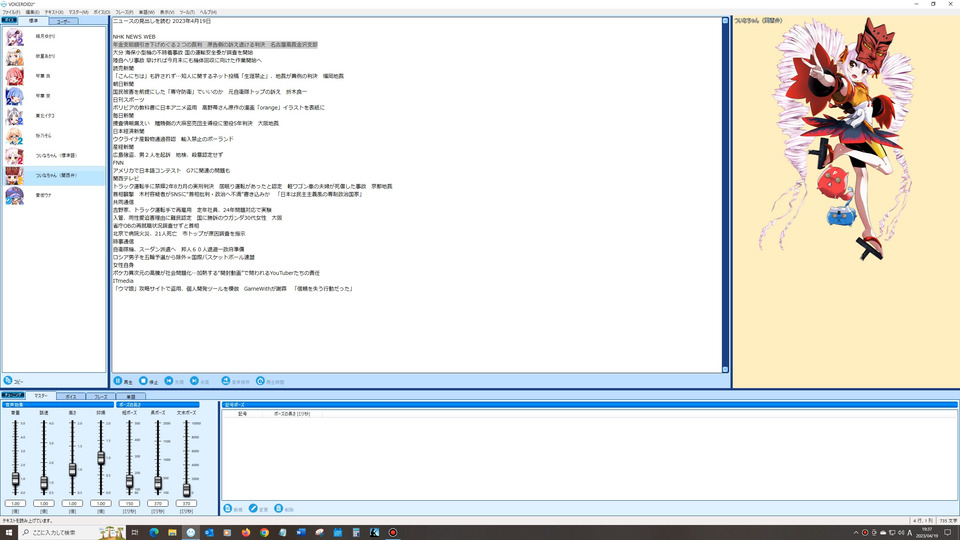Choose the 琴葉 葵 voice avatar
Viewport: 960px width, 540px height.
(x=15, y=96)
